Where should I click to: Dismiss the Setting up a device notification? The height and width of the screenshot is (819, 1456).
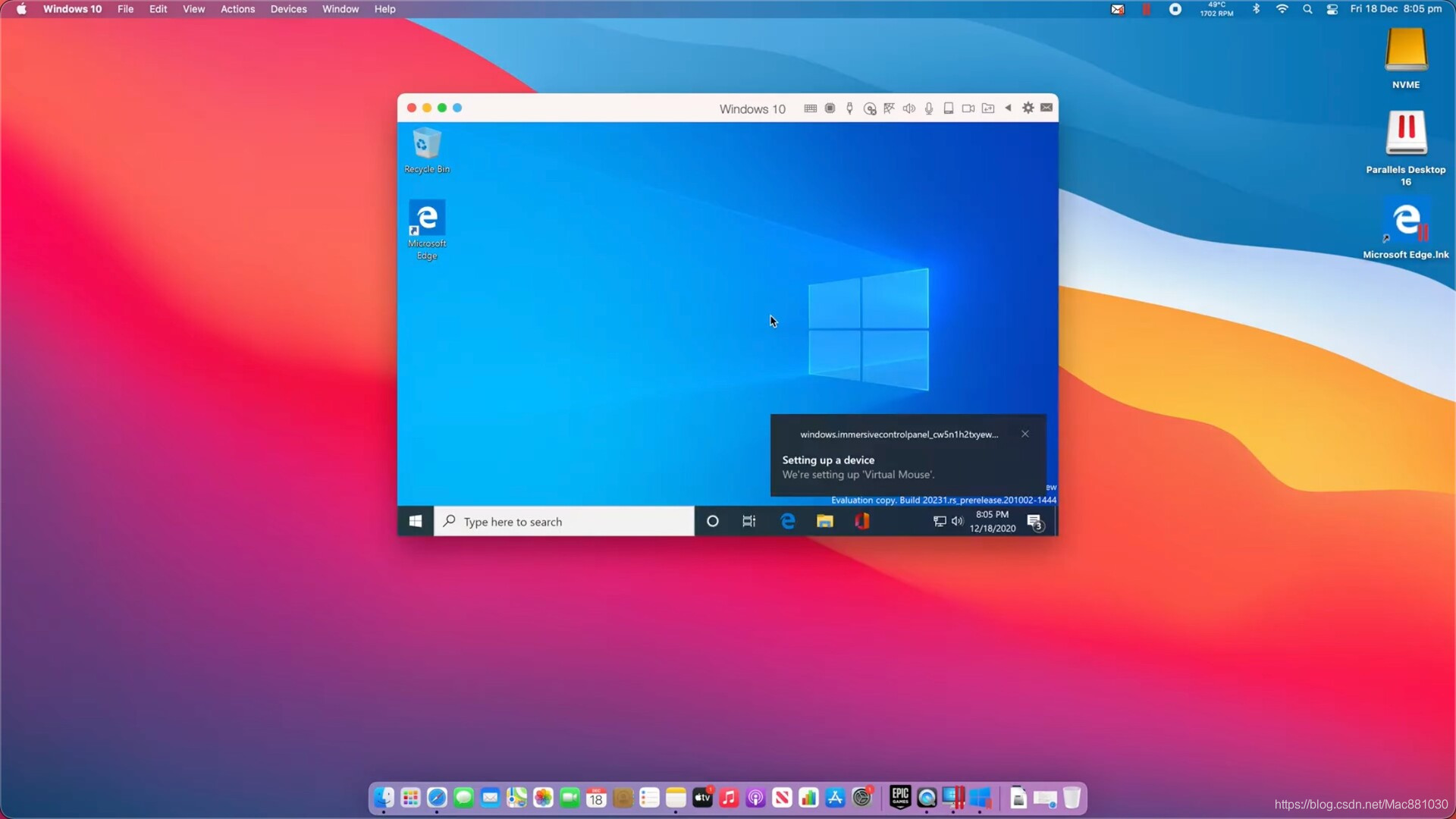point(1025,434)
